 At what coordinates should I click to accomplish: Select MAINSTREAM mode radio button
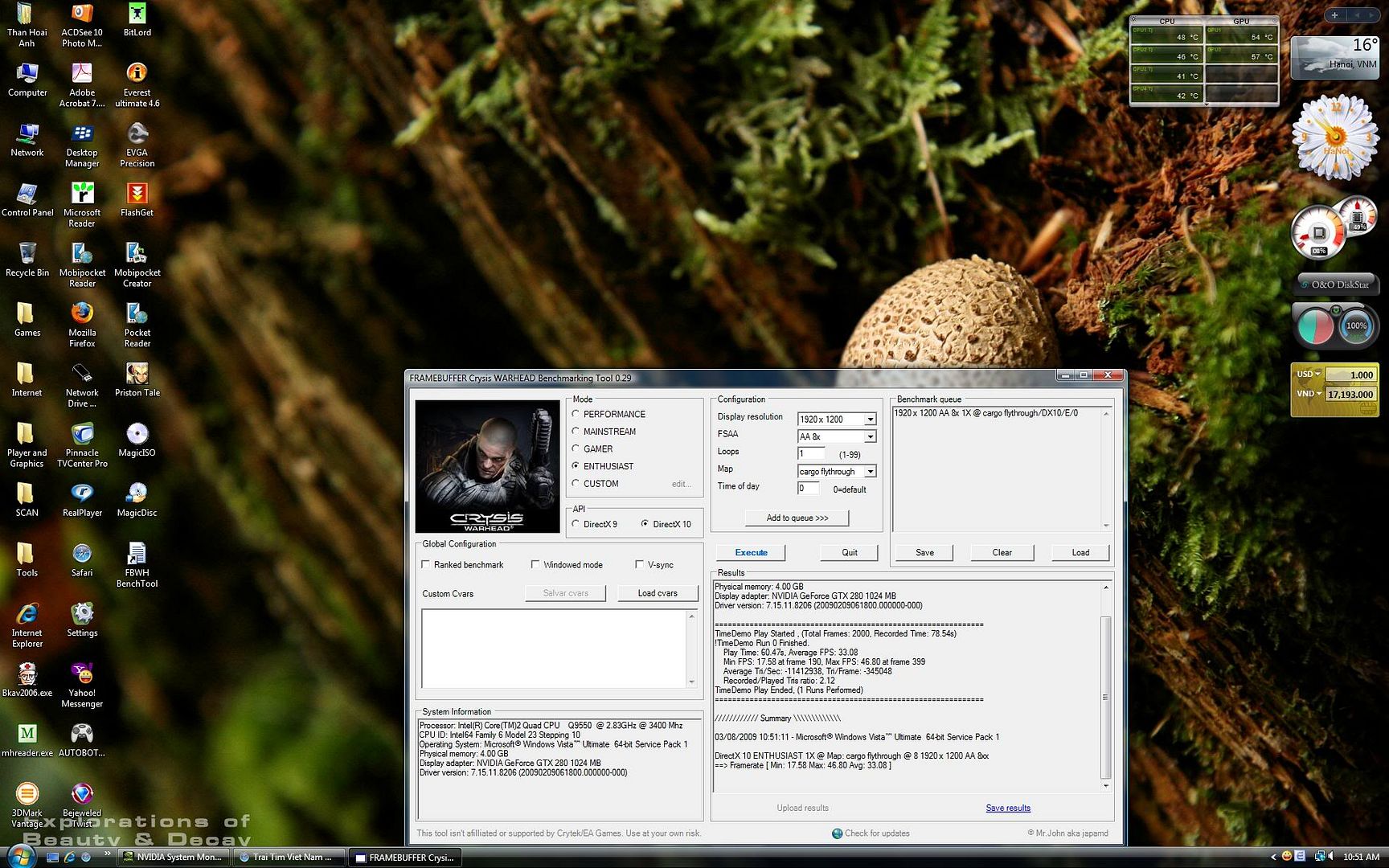576,432
